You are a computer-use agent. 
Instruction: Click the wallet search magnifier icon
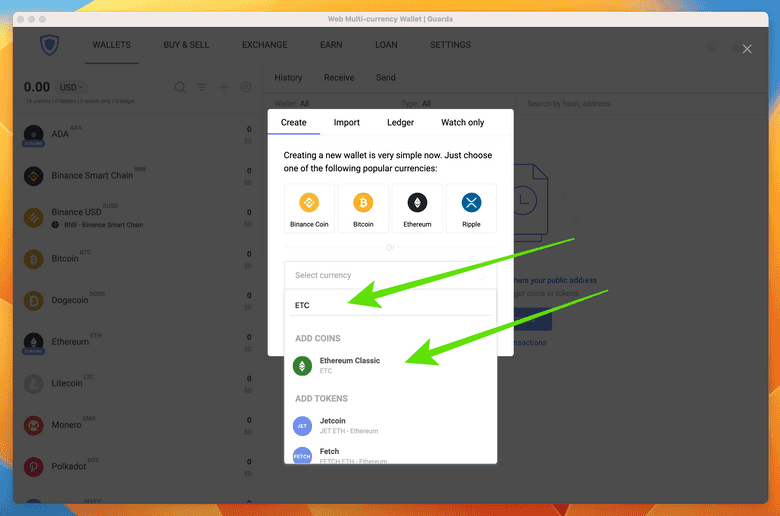tap(180, 87)
